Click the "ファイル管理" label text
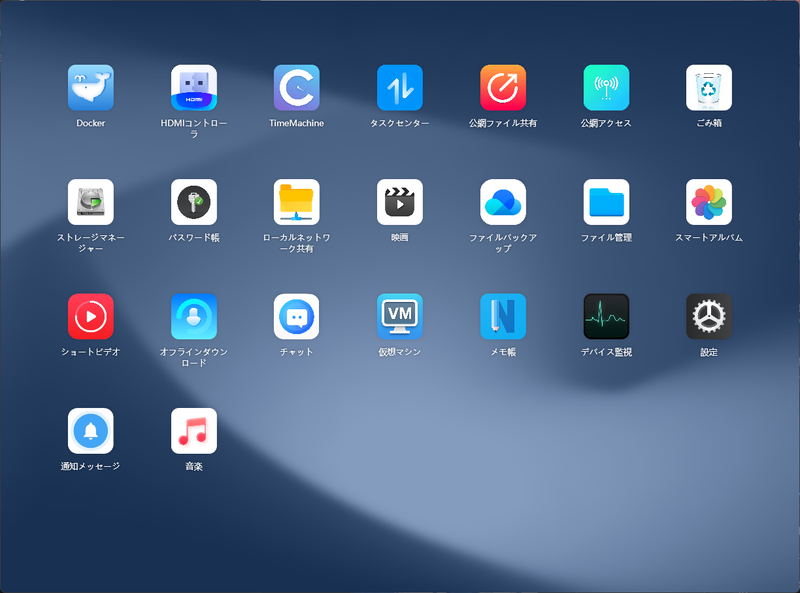 click(606, 237)
